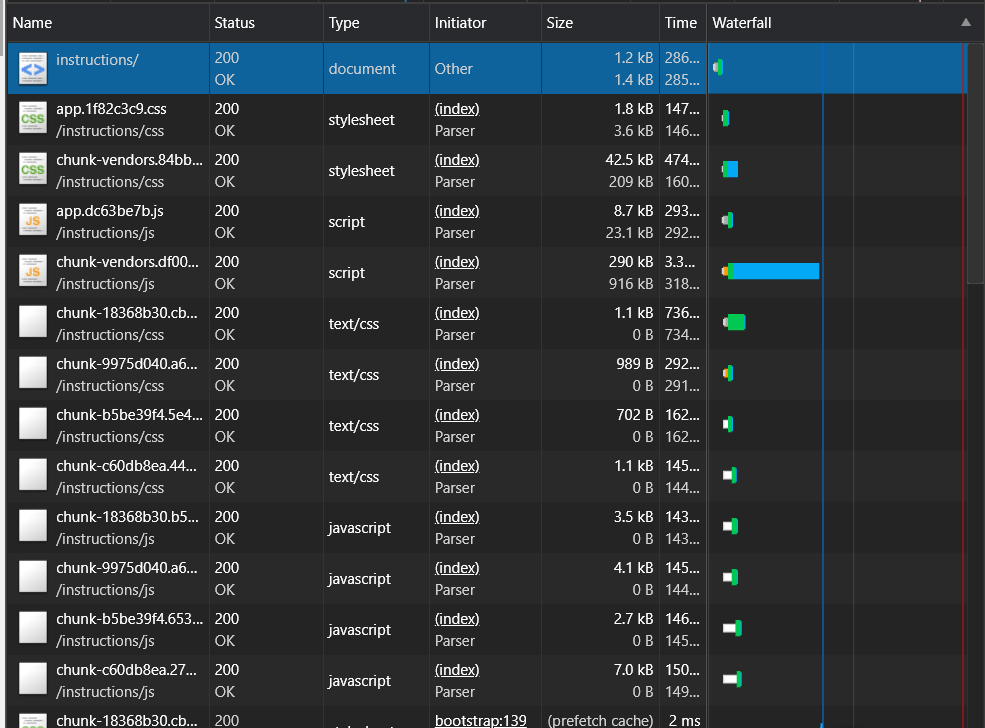Sort requests by the Name column header

pyautogui.click(x=33, y=22)
